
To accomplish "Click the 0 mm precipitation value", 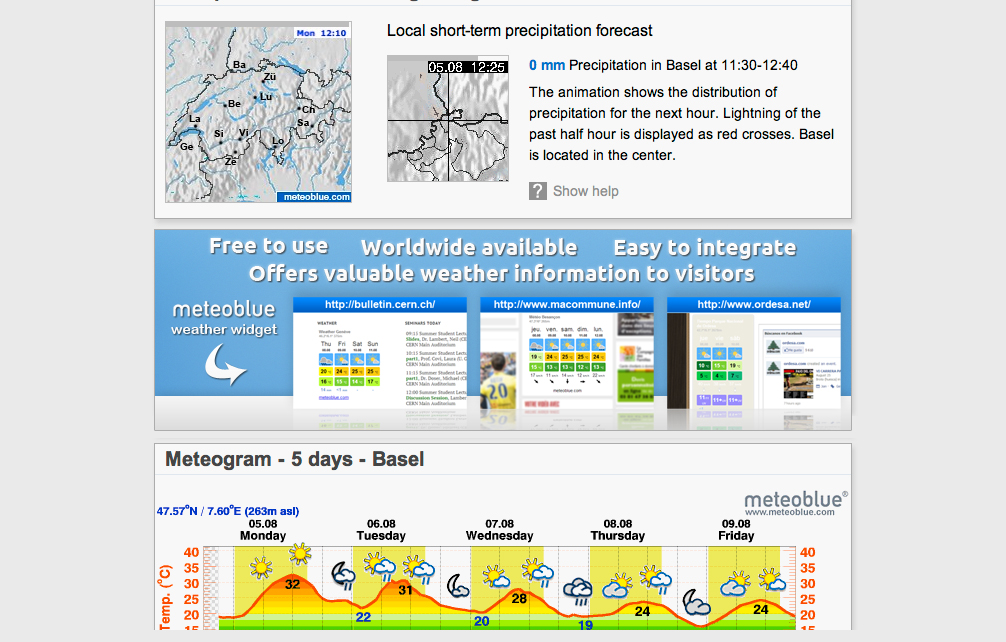I will [547, 65].
